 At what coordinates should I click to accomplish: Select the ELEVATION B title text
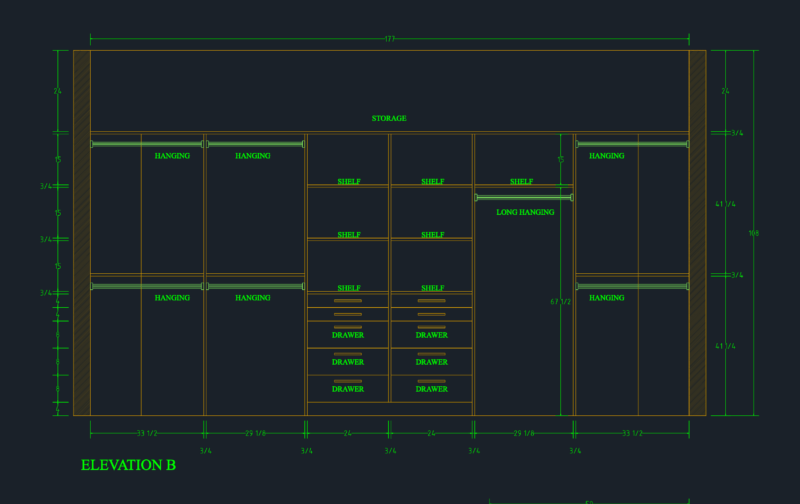tap(129, 465)
